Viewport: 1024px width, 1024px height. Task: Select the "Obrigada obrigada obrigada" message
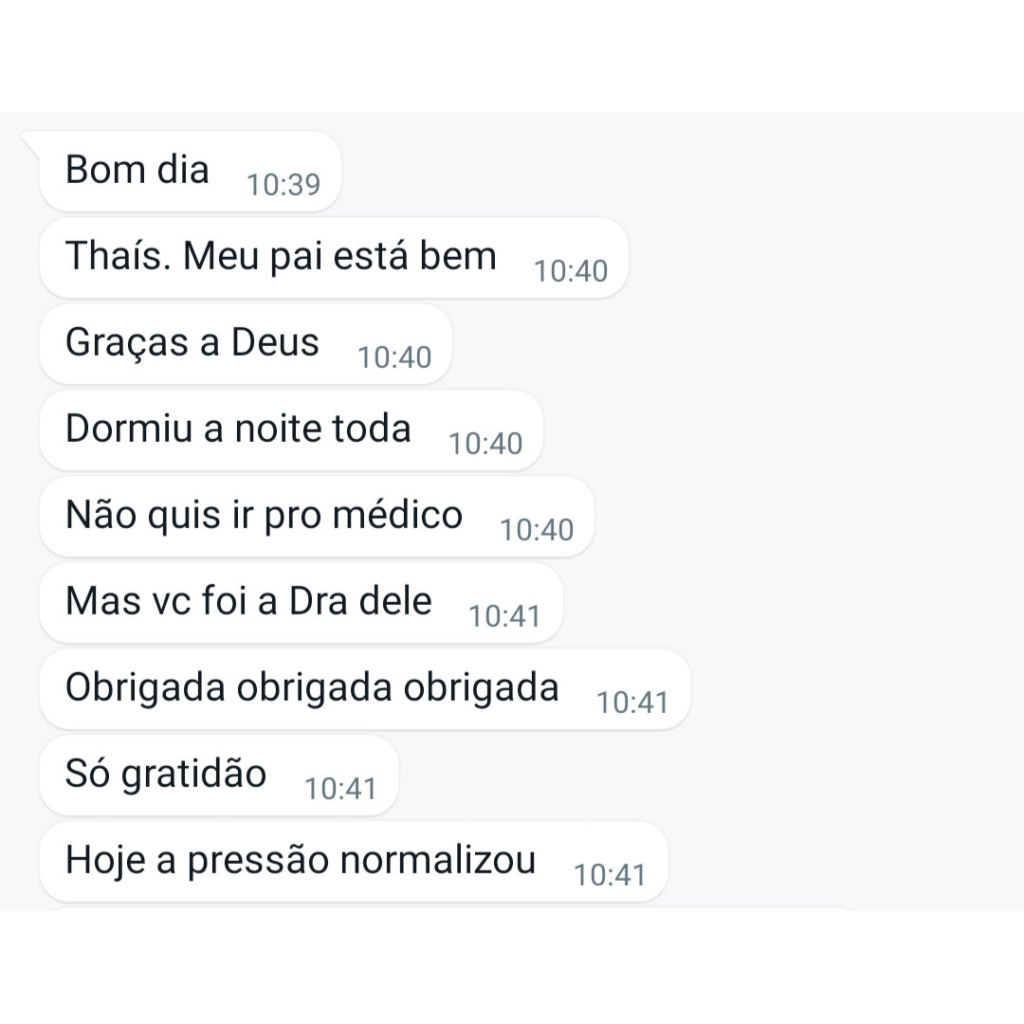coord(312,688)
